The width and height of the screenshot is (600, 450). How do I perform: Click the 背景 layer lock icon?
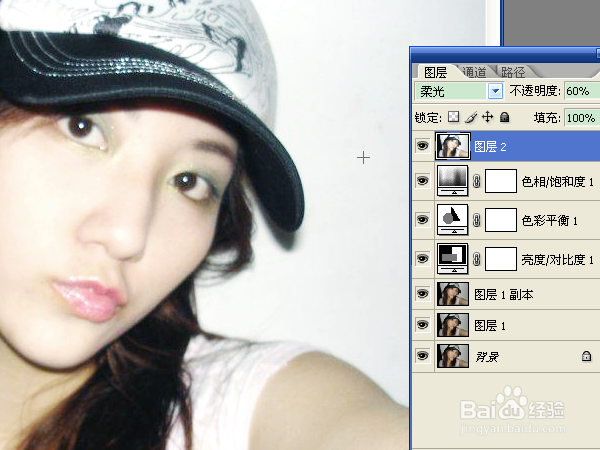point(586,356)
